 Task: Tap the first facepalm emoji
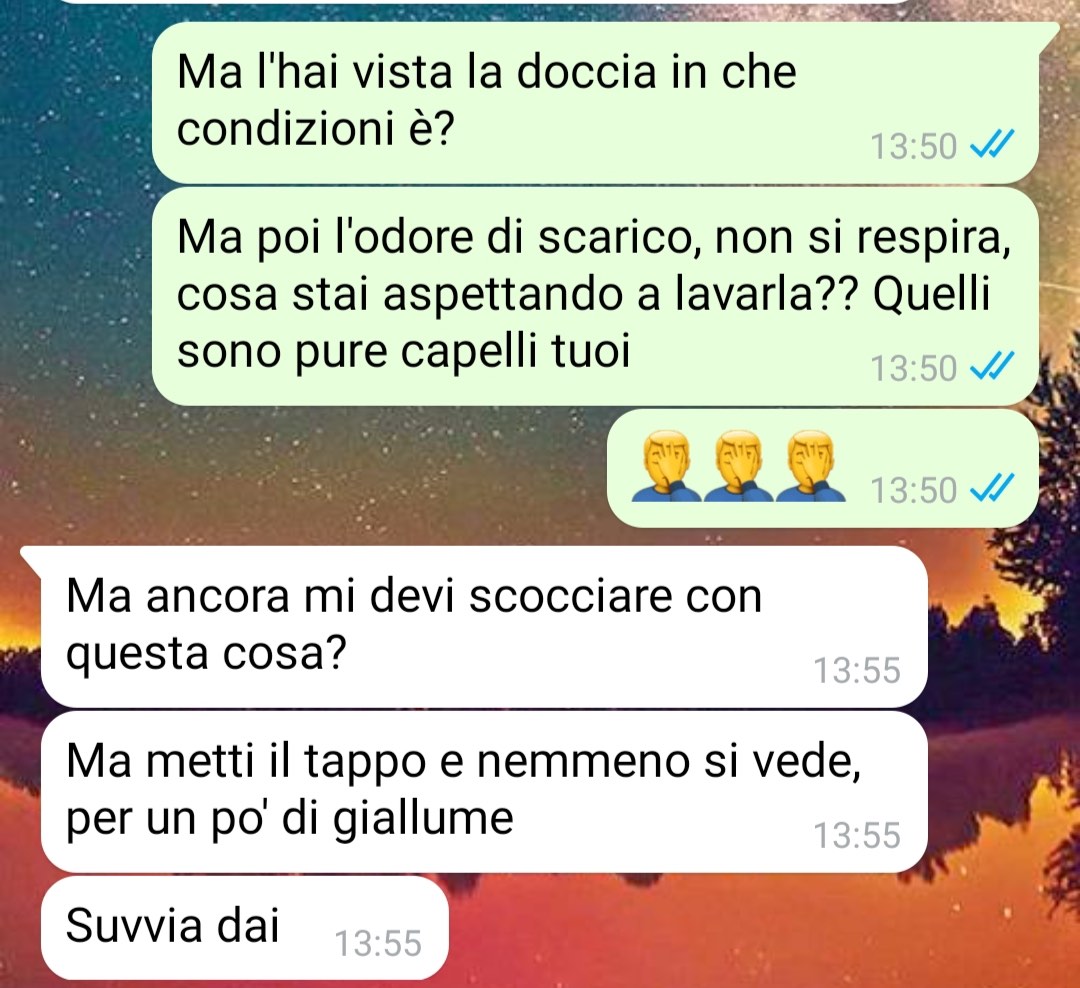(x=666, y=466)
